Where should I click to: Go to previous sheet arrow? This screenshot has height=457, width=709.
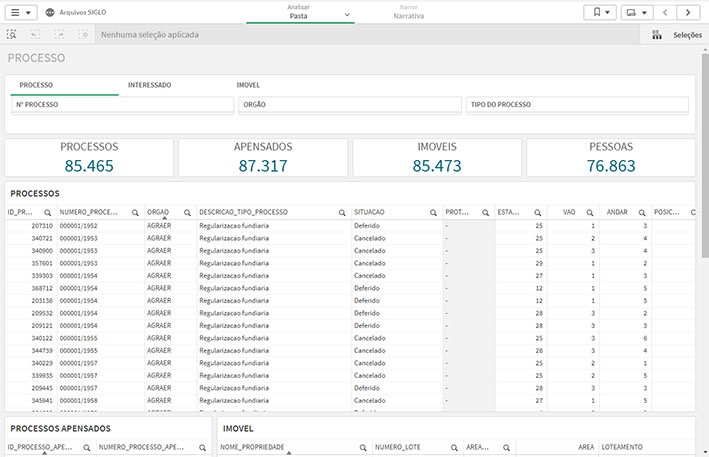(x=665, y=12)
